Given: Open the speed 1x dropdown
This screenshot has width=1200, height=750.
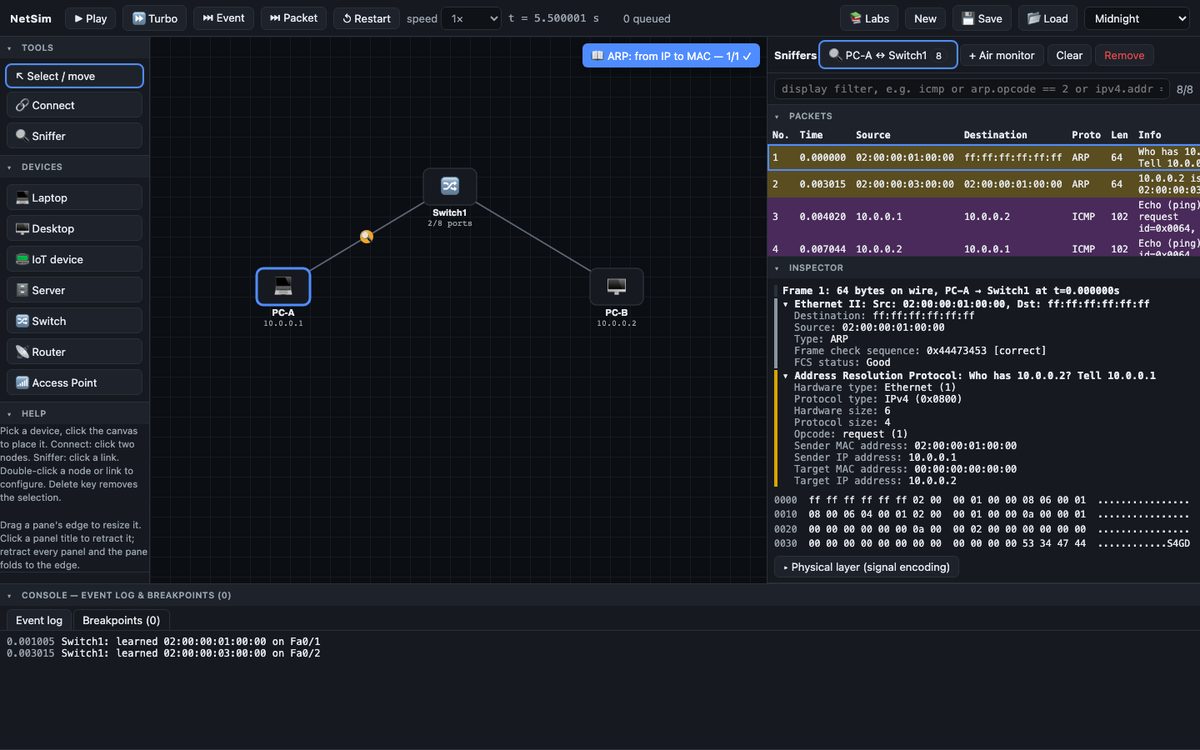Looking at the screenshot, I should (471, 18).
